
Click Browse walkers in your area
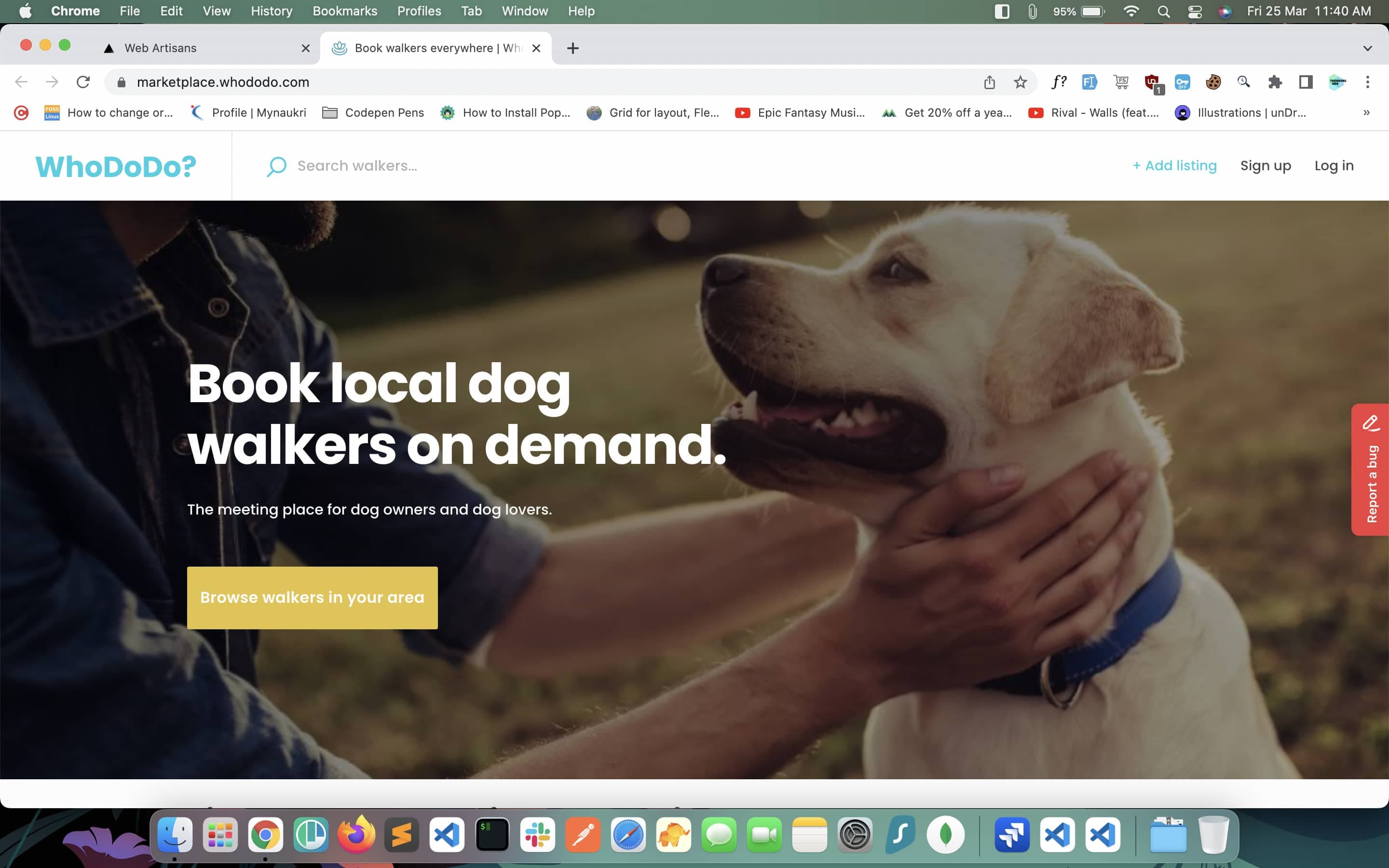312,597
